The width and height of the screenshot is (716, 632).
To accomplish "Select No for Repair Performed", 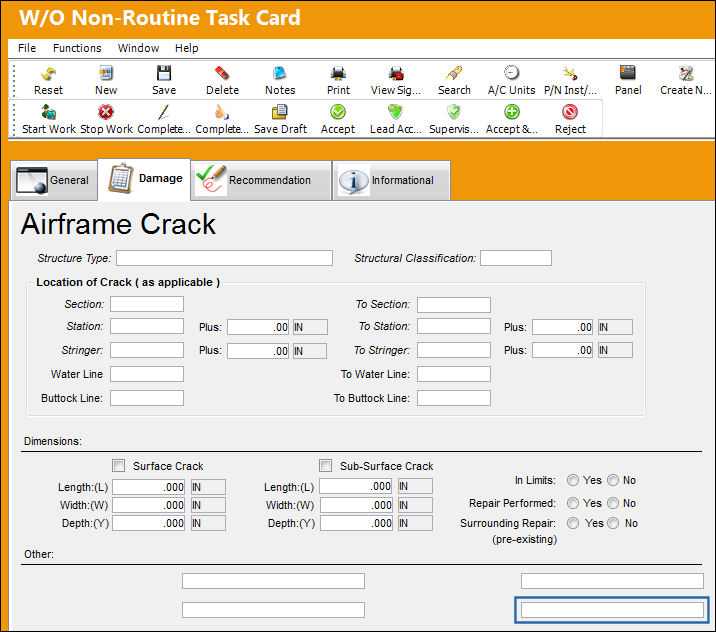I will pyautogui.click(x=613, y=503).
